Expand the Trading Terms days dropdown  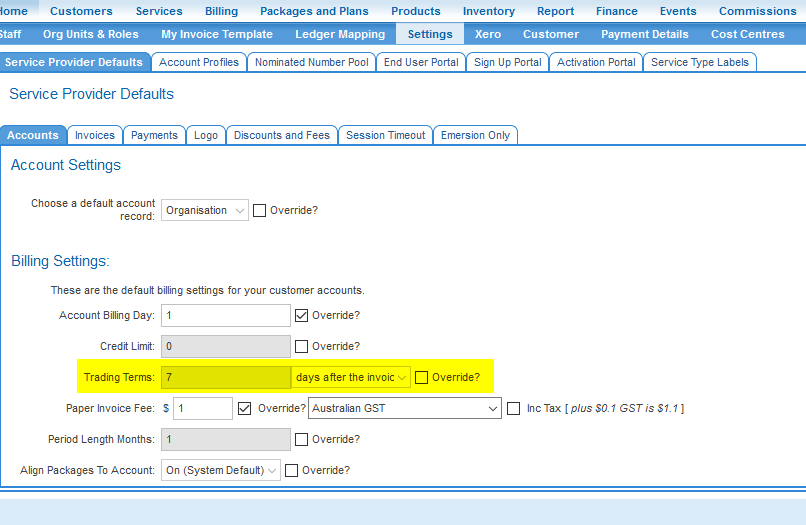tap(351, 377)
